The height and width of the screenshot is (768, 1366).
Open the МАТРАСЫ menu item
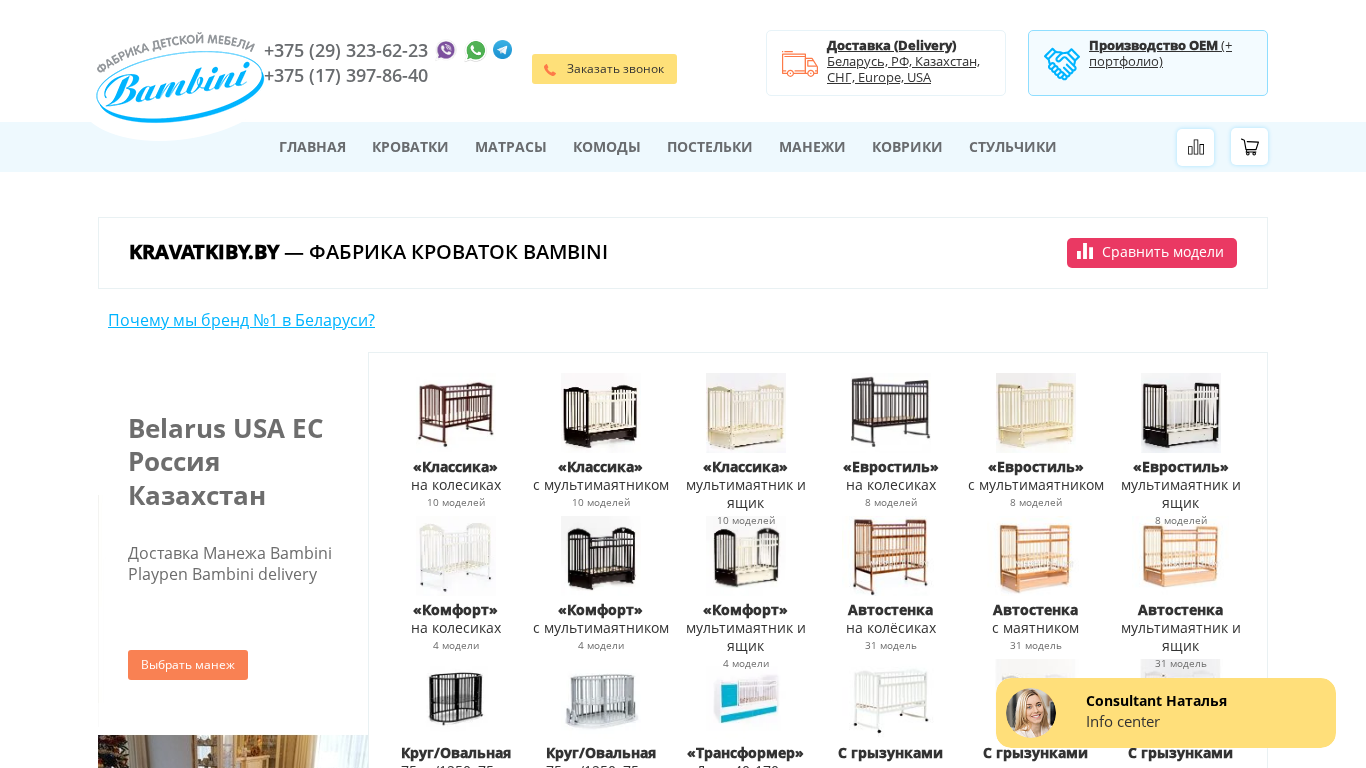pos(510,147)
